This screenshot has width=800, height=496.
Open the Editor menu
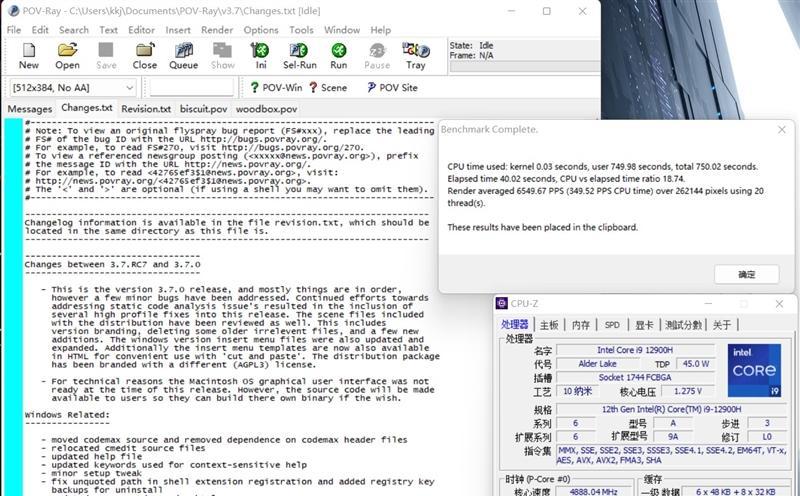(x=141, y=30)
